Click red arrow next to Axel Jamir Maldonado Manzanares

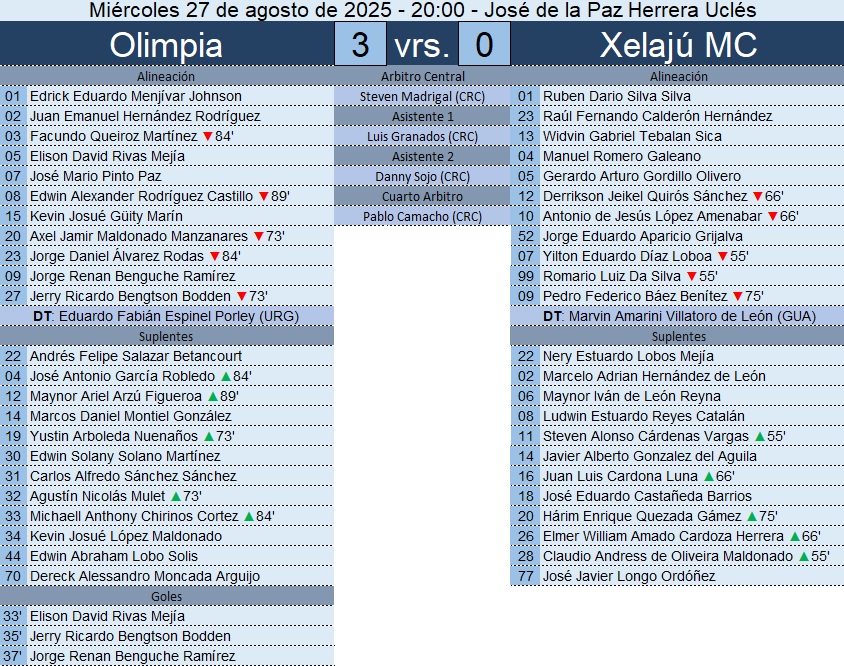[x=258, y=236]
